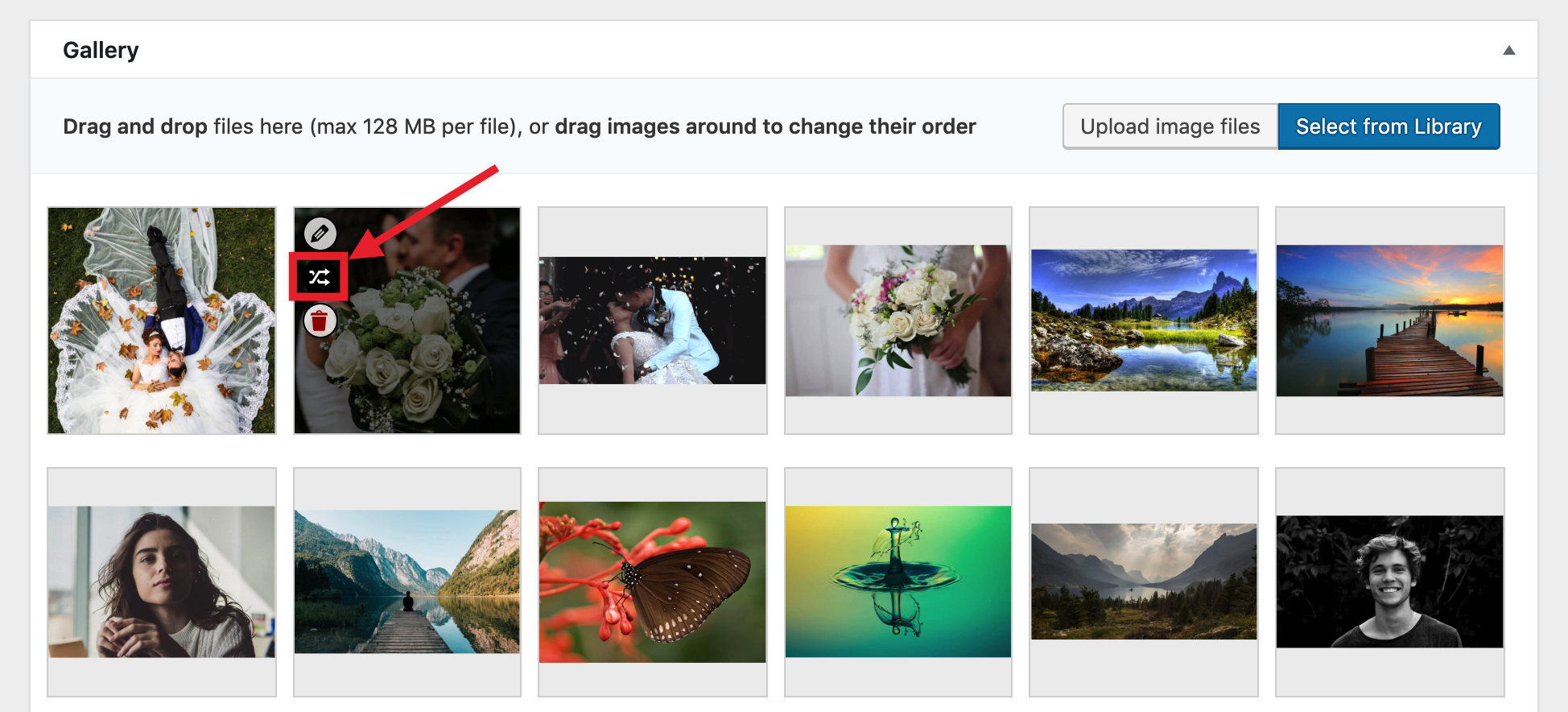Click the Gallery panel heading
The width and height of the screenshot is (1568, 712).
[101, 51]
